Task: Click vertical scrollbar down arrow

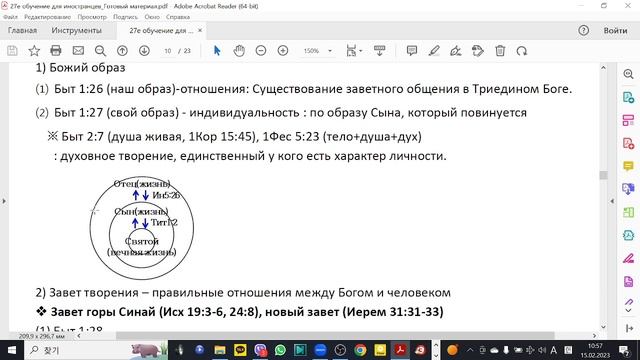Action: coord(603,327)
